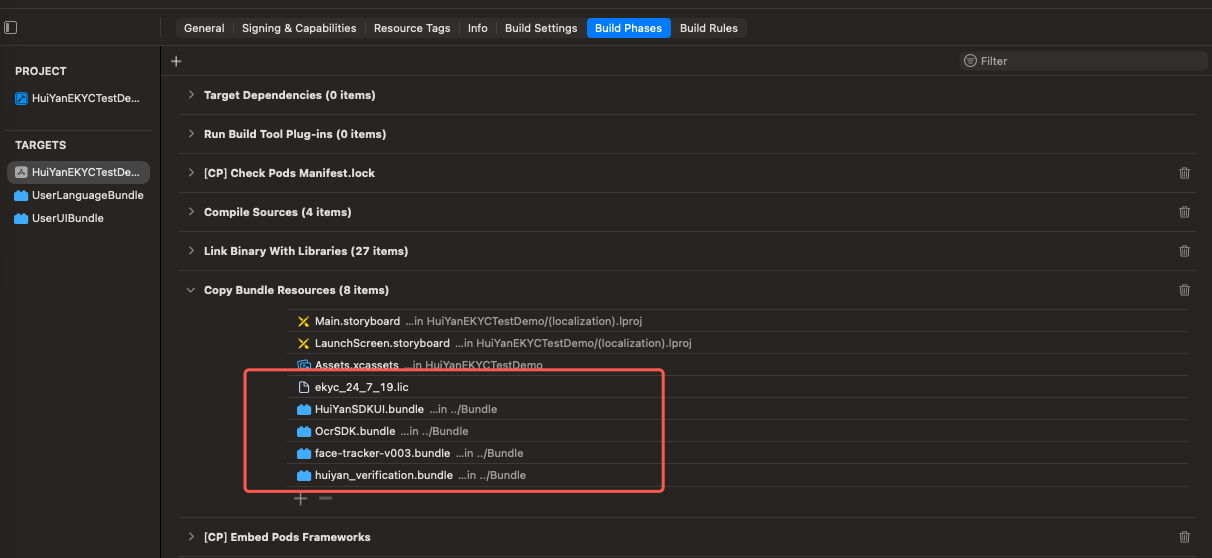Delete Embed Pods Frameworks phase trash icon

1184,537
